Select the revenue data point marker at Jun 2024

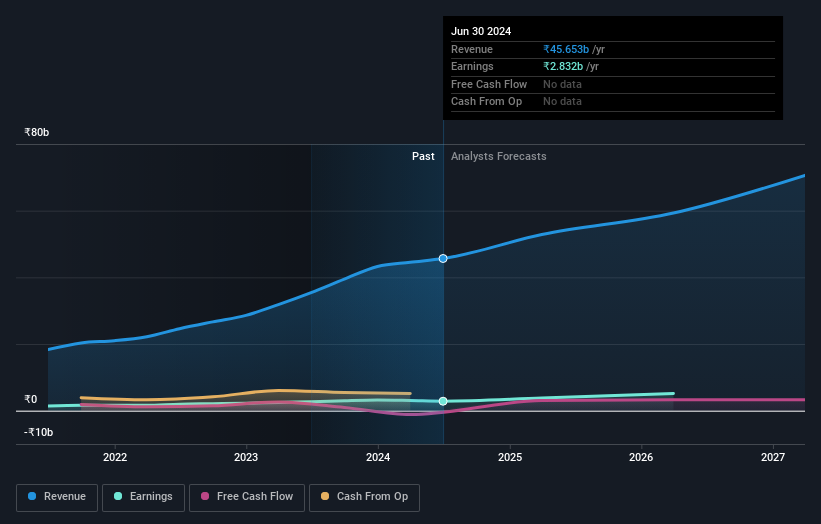tap(443, 259)
